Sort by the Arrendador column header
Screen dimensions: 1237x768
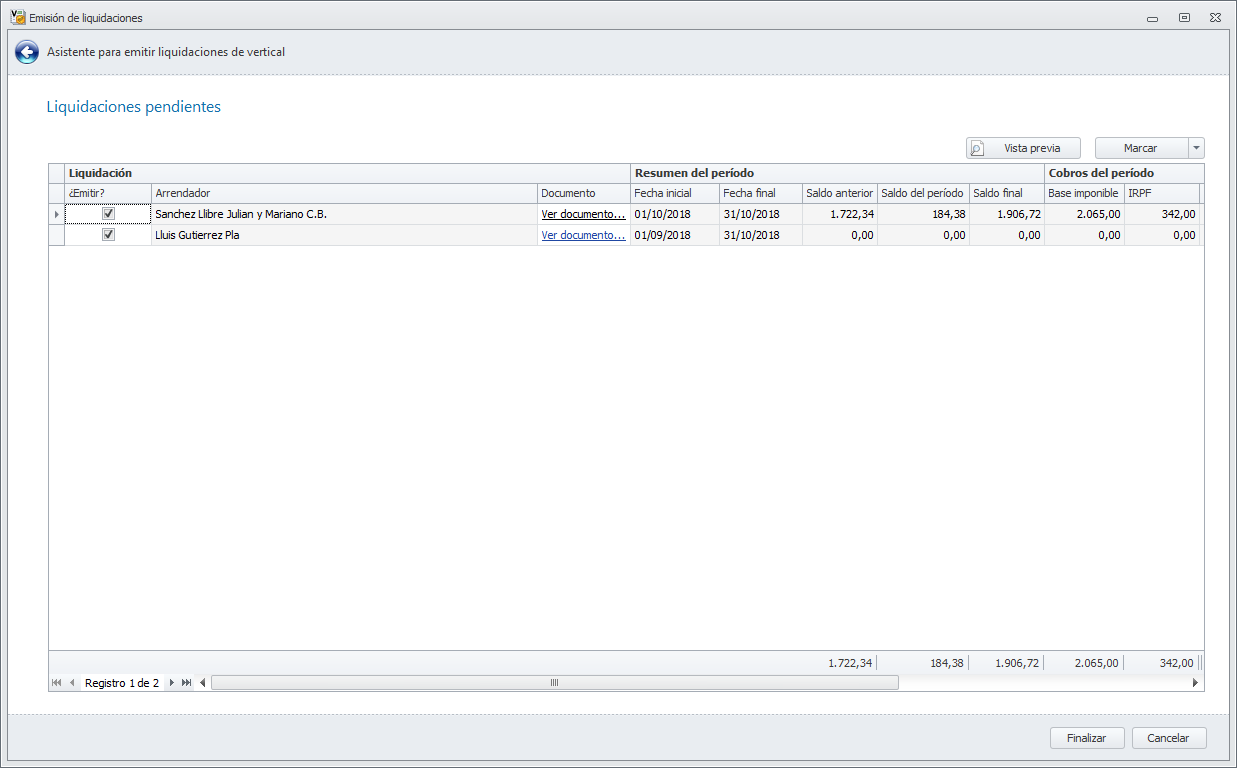tap(344, 193)
